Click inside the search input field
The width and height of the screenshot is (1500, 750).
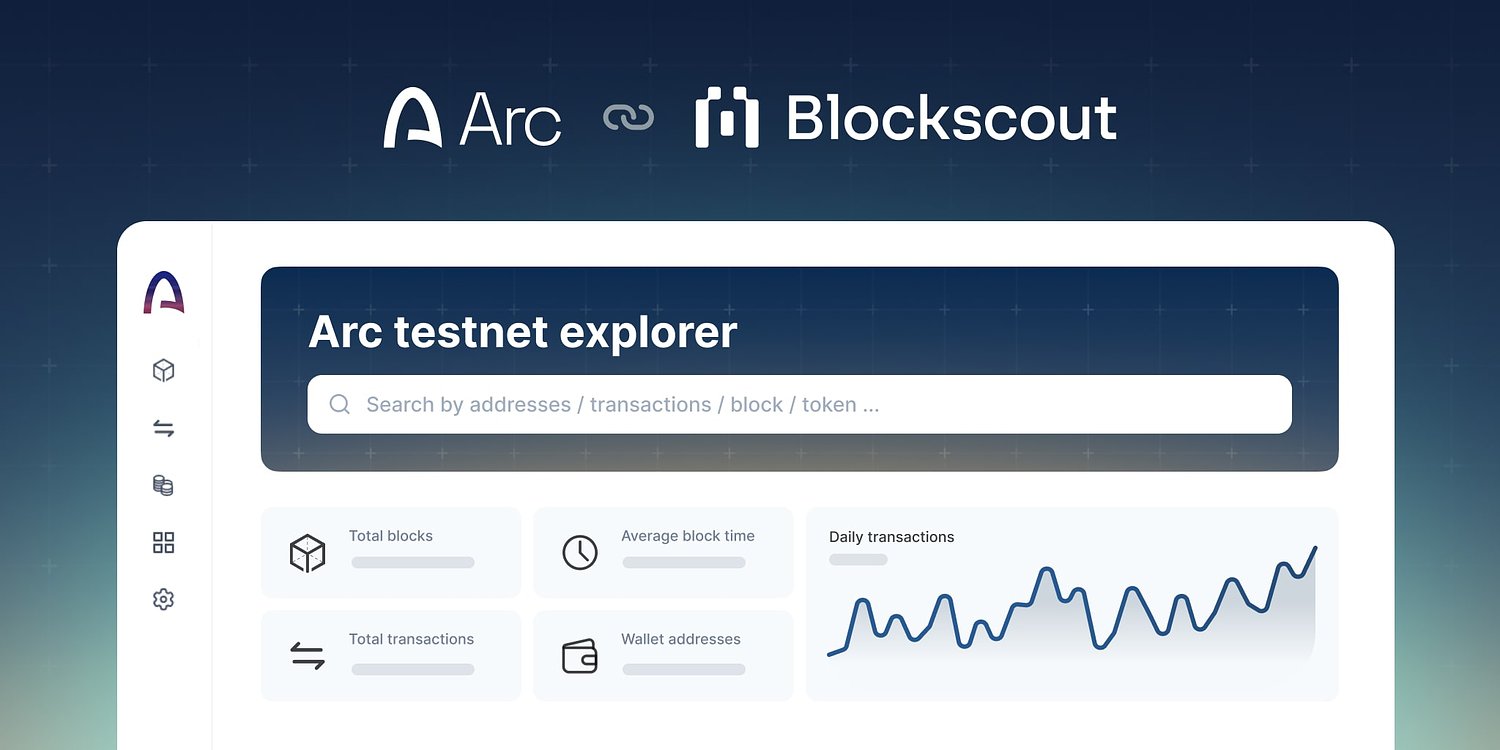click(x=700, y=404)
